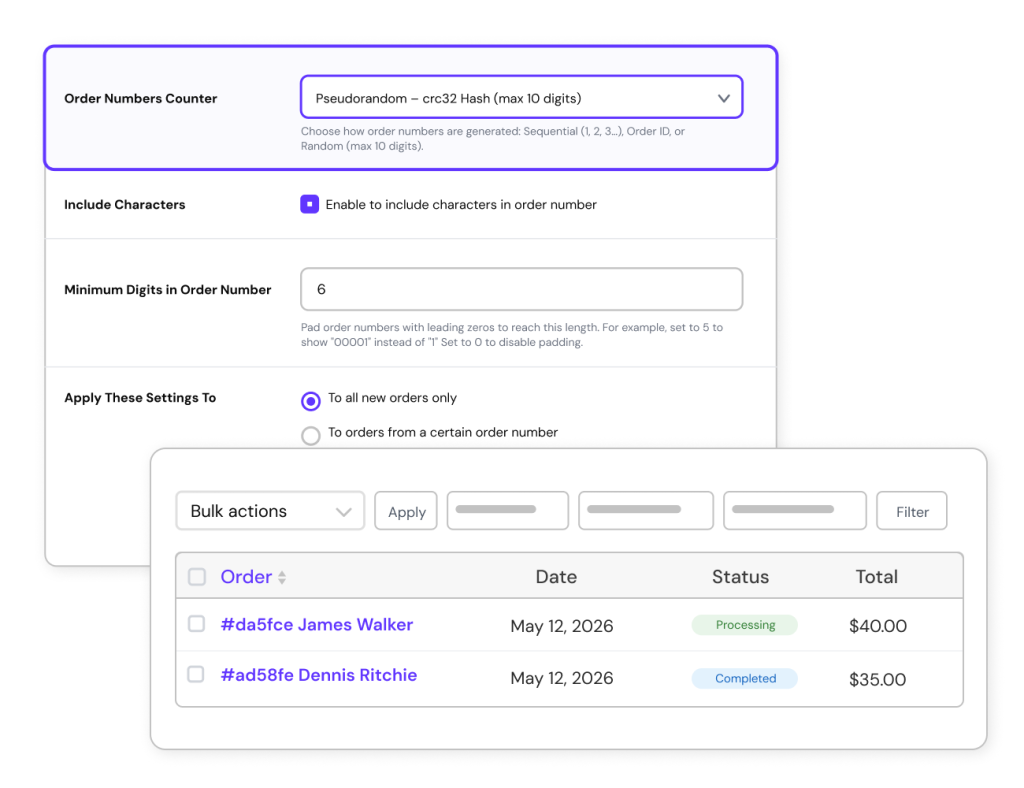1024x788 pixels.
Task: Click the Total column header
Action: tap(876, 576)
